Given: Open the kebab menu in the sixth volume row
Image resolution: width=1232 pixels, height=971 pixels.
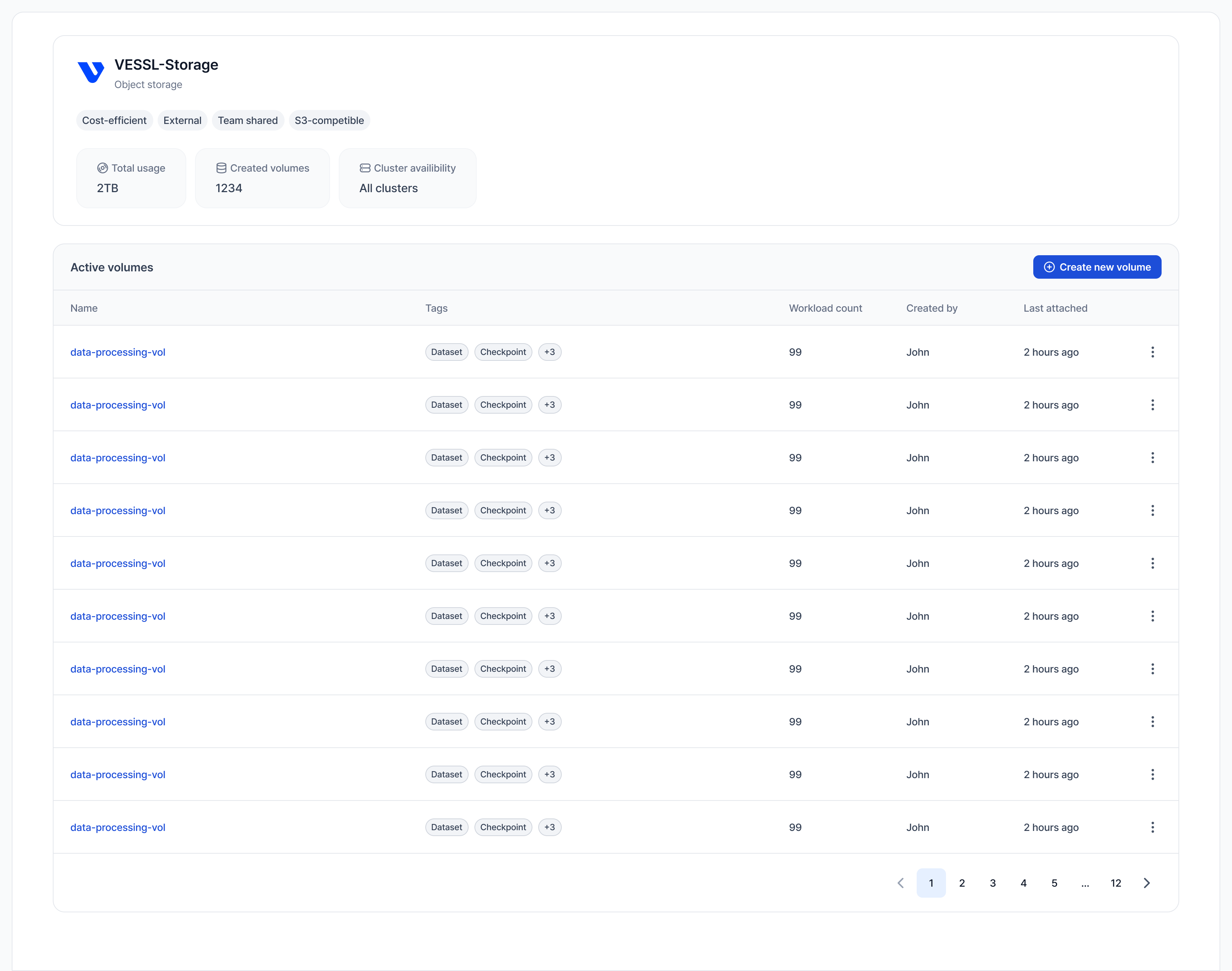Looking at the screenshot, I should click(1152, 616).
